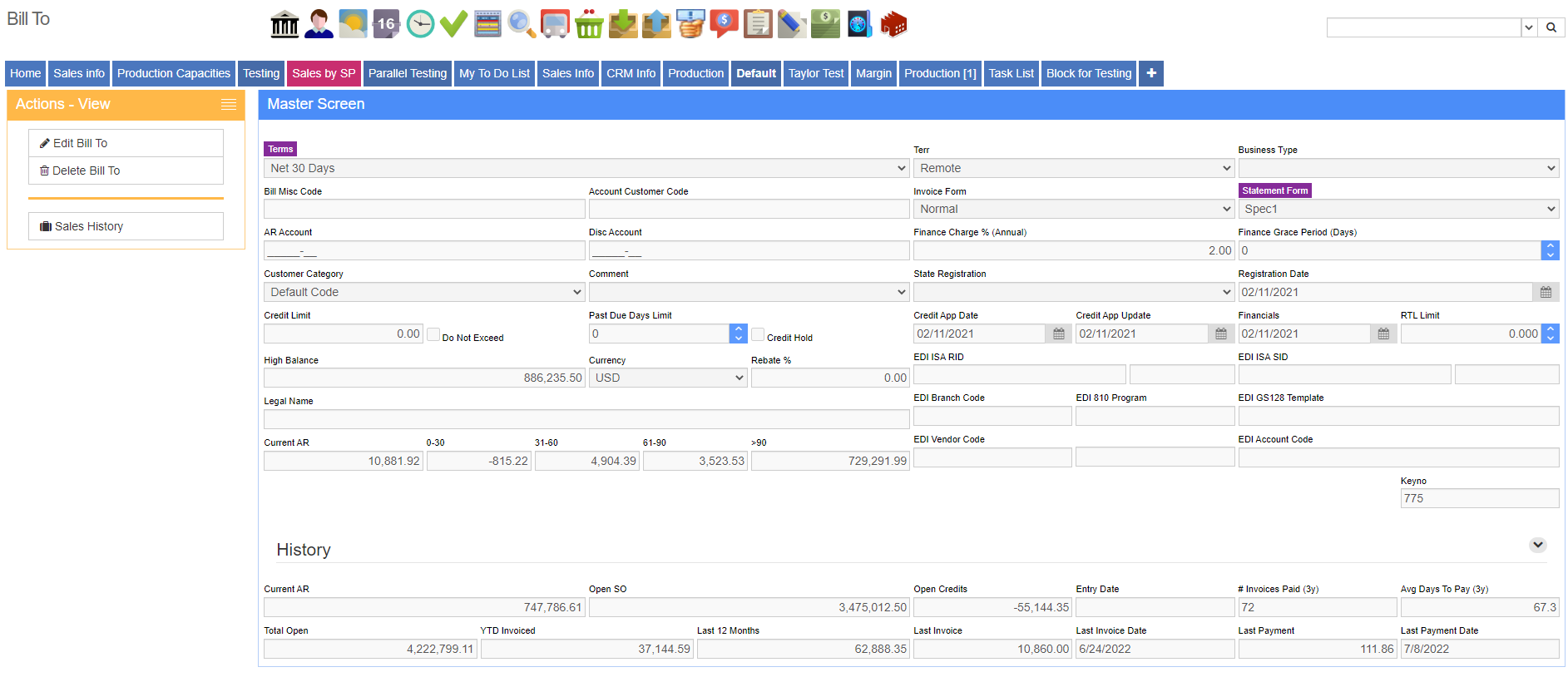Expand the Comment dropdown

(x=749, y=292)
